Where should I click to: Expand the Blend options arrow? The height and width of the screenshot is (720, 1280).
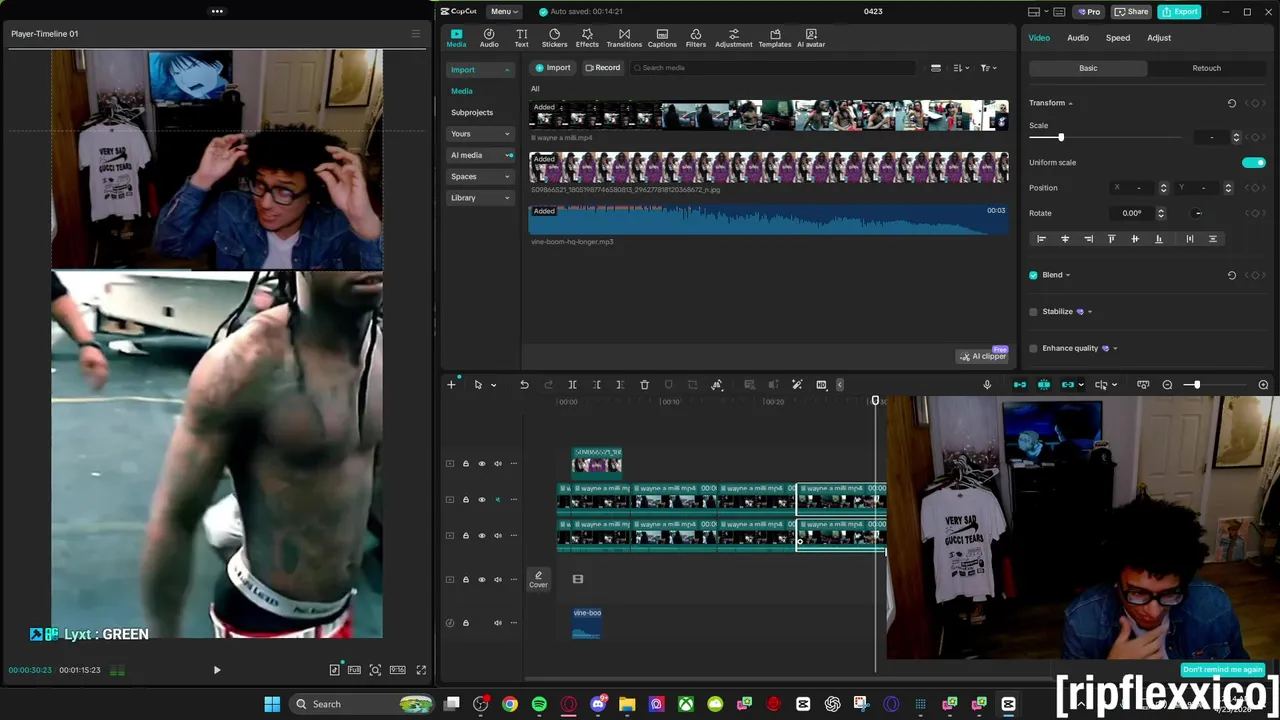pos(1068,275)
